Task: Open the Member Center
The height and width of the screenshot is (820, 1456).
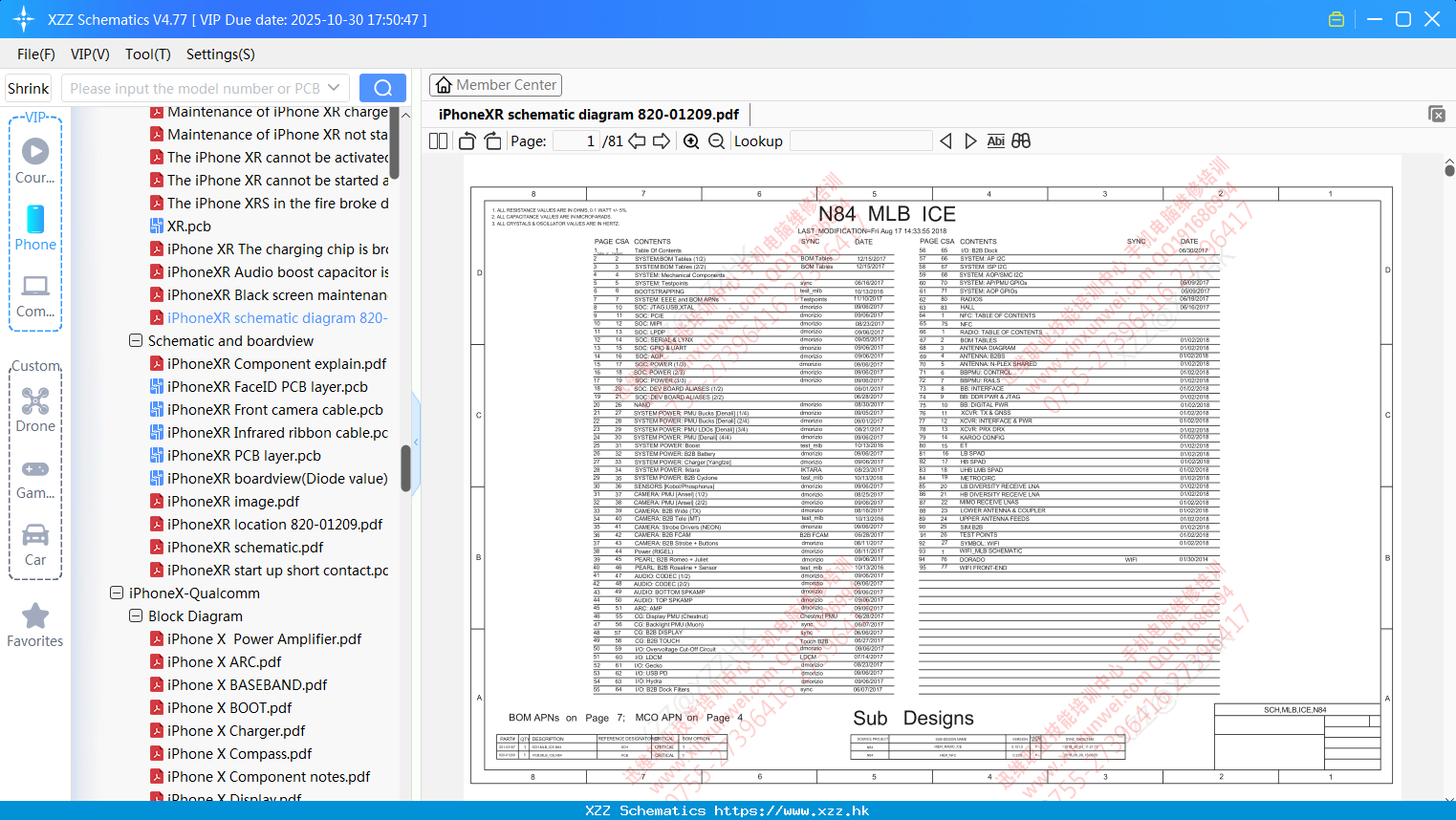Action: tap(495, 85)
